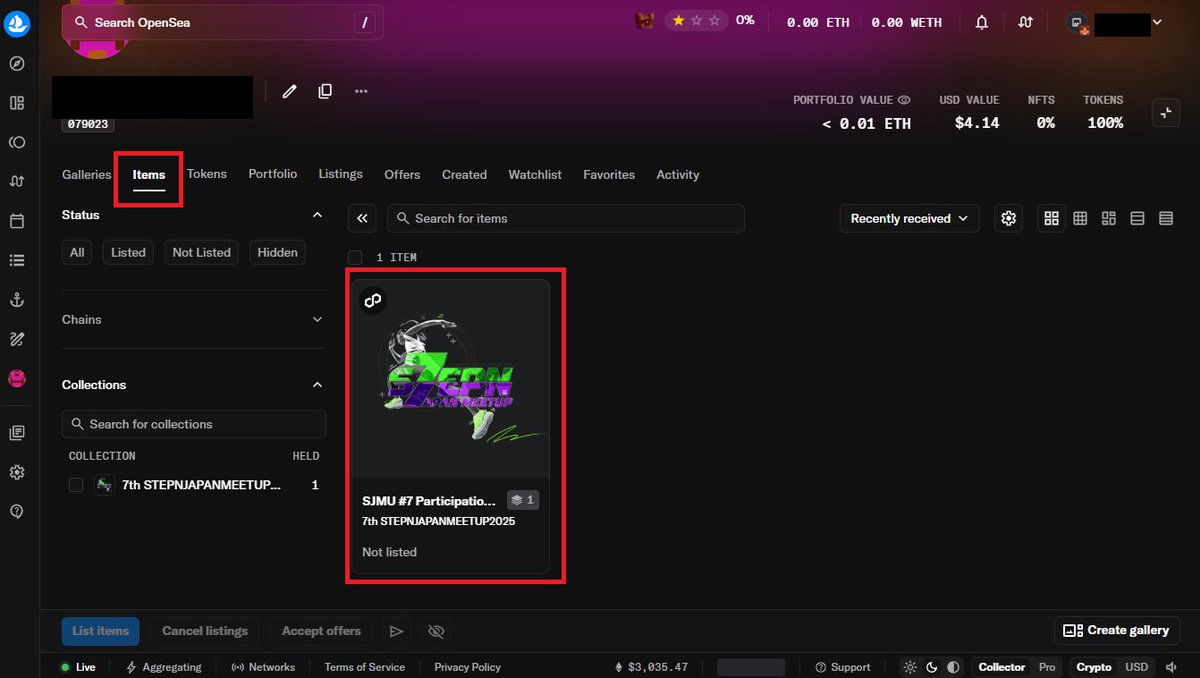This screenshot has height=678, width=1200.
Task: Toggle portfolio value visibility eye
Action: (904, 100)
